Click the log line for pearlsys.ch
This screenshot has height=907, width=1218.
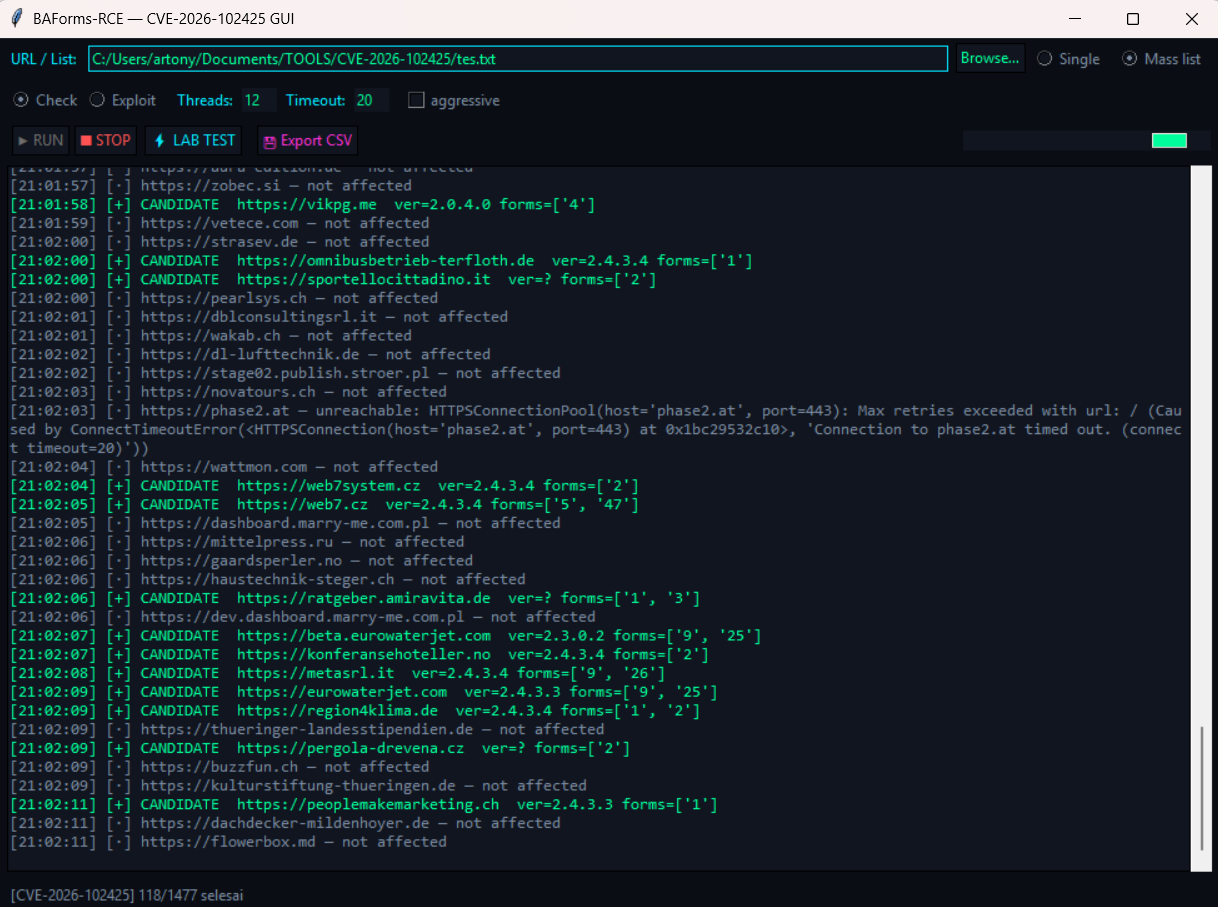tap(223, 298)
